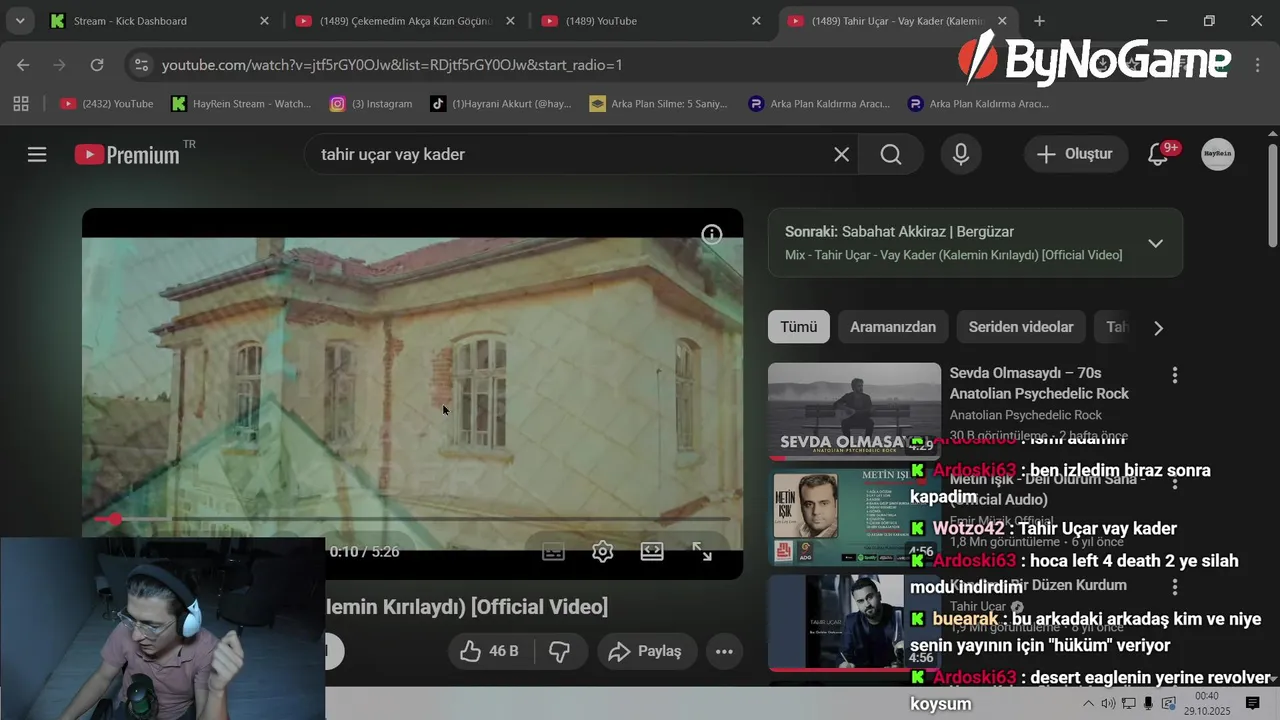
Task: Open the bookmarks apps grid icon
Action: [x=21, y=103]
